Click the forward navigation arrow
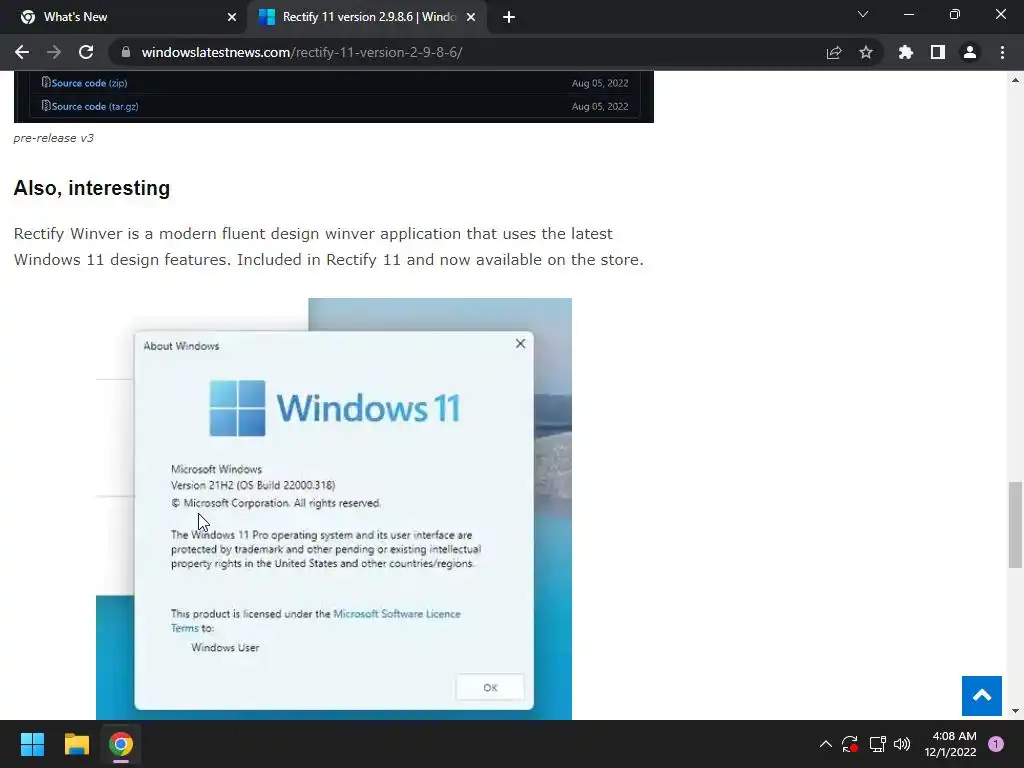The image size is (1024, 768). pyautogui.click(x=54, y=52)
